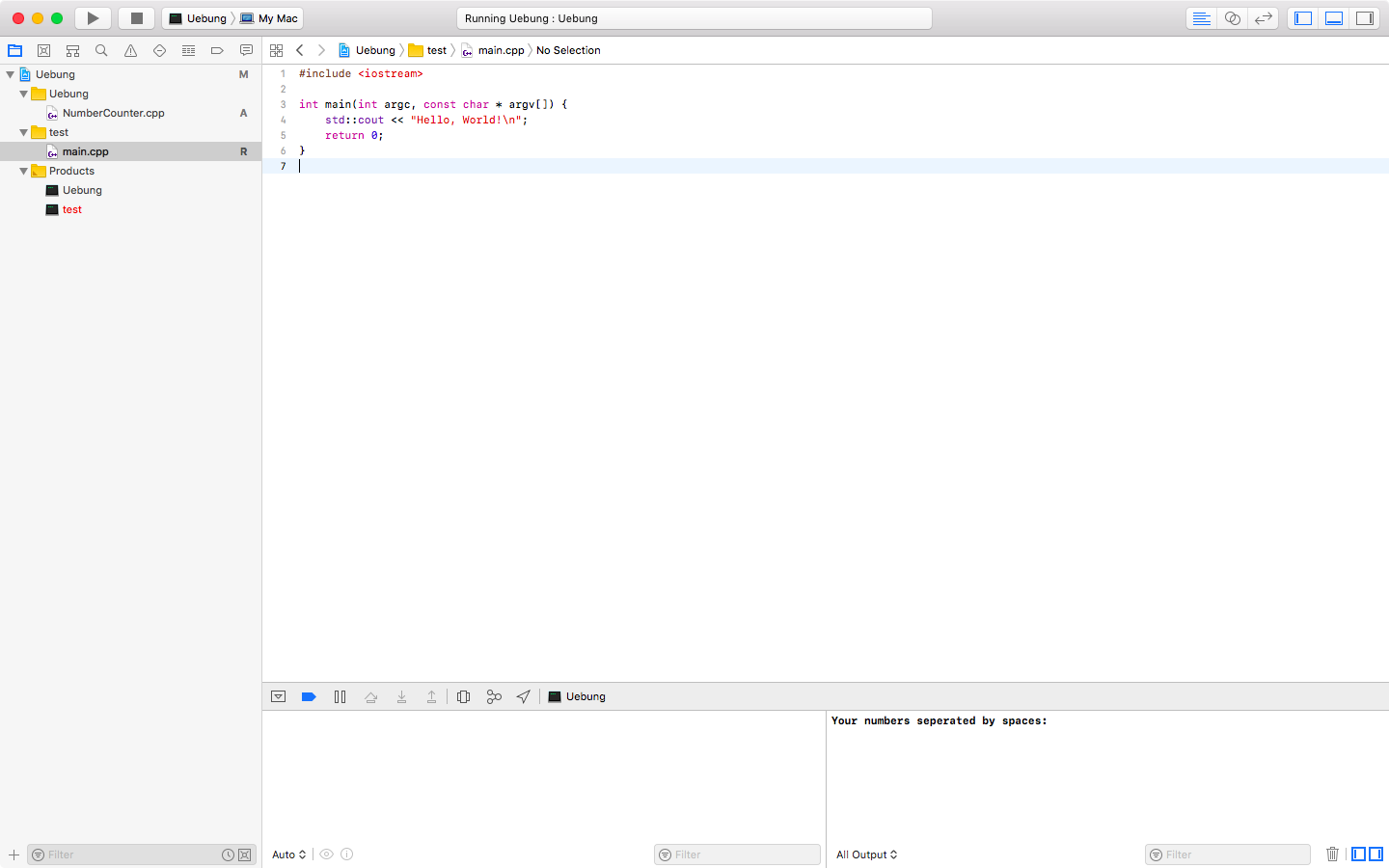The width and height of the screenshot is (1389, 868).
Task: Click the Step Into button
Action: point(401,696)
